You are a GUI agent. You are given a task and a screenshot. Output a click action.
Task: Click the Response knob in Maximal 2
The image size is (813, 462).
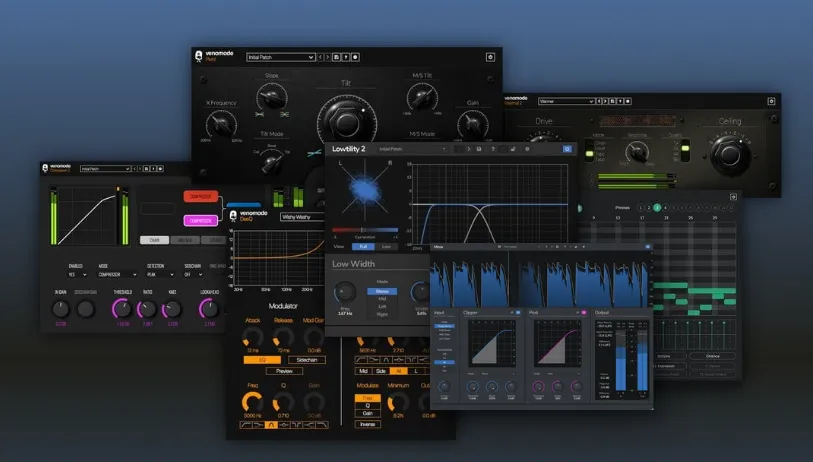coord(637,152)
